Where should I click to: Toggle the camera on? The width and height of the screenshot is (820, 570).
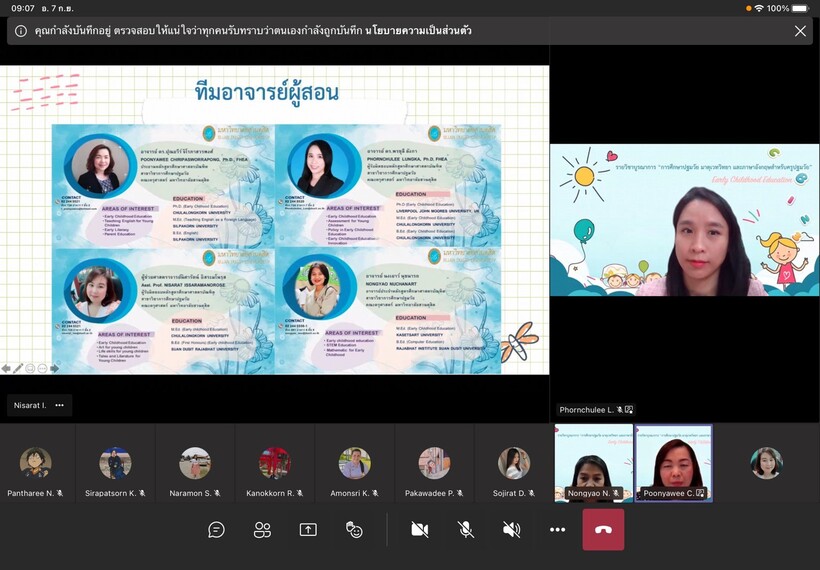tap(420, 530)
